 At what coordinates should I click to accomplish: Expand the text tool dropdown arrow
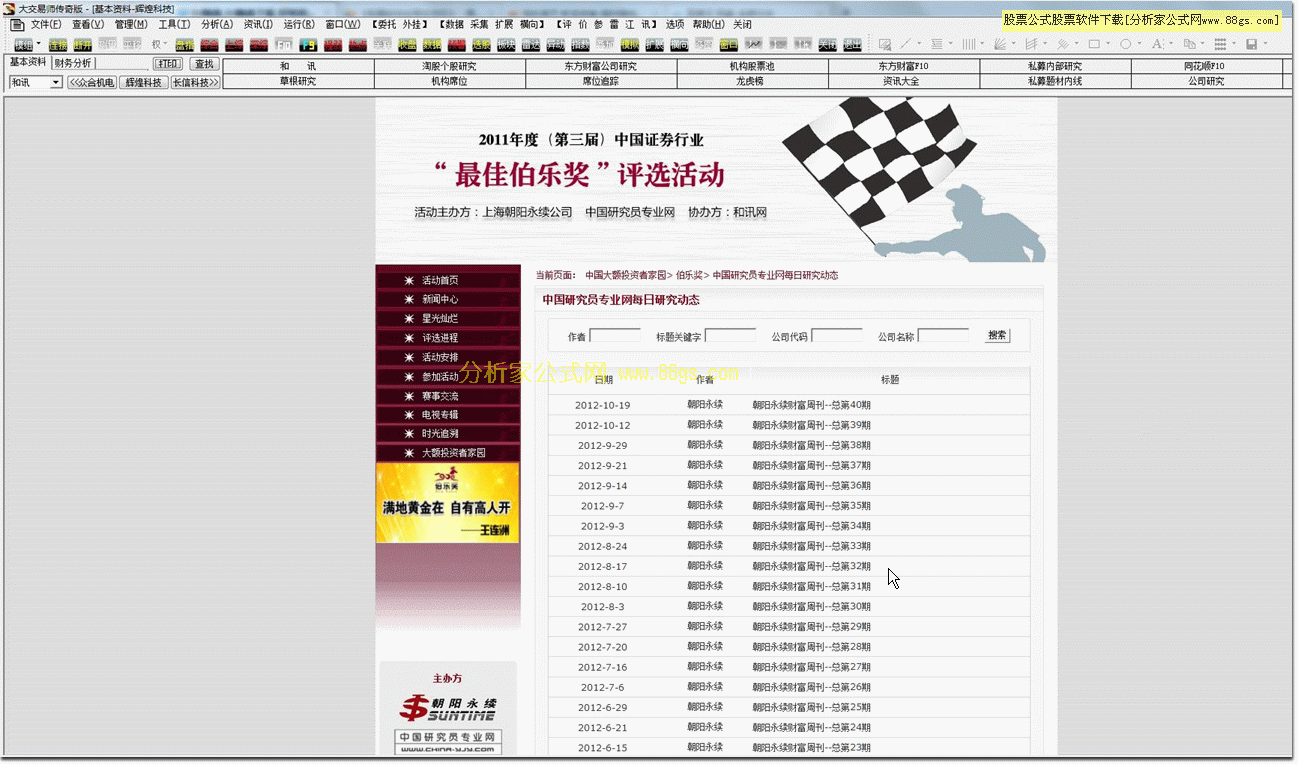(x=1171, y=44)
